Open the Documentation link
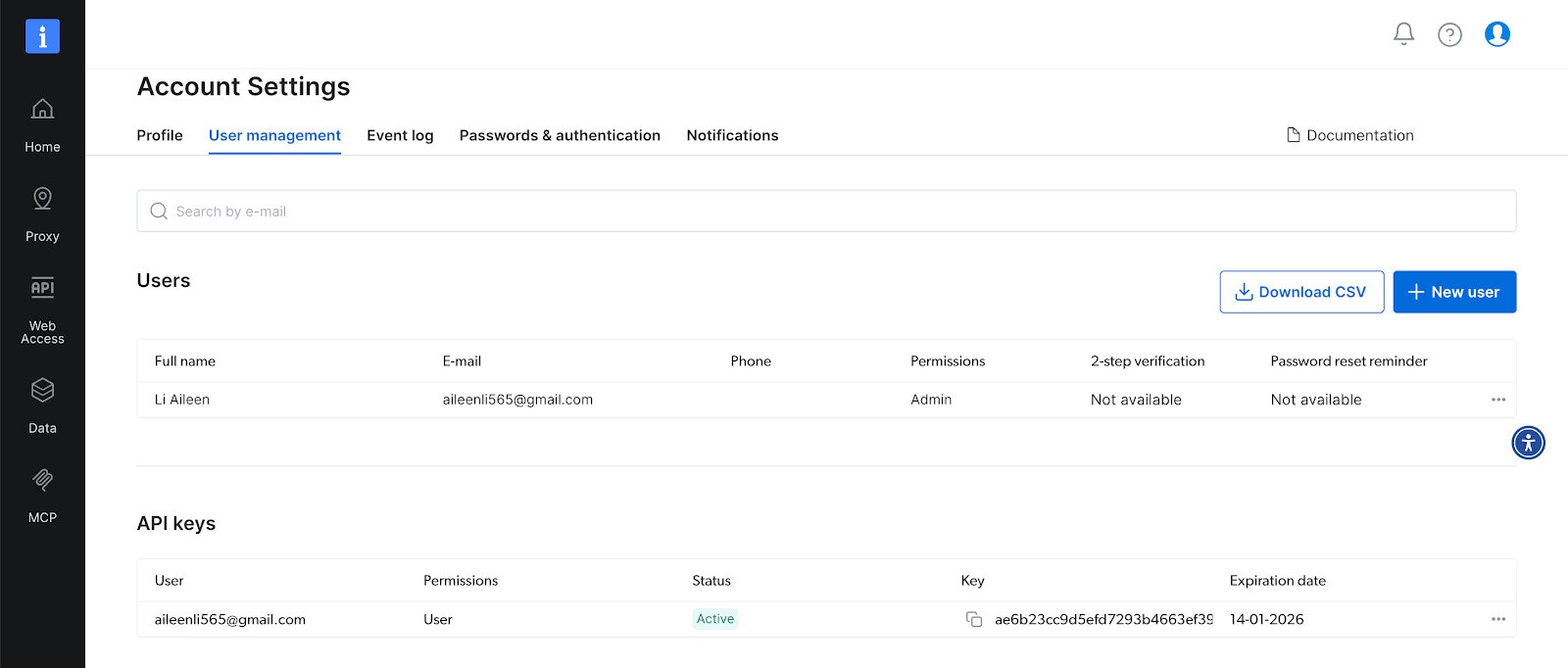This screenshot has height=668, width=1568. (x=1349, y=135)
